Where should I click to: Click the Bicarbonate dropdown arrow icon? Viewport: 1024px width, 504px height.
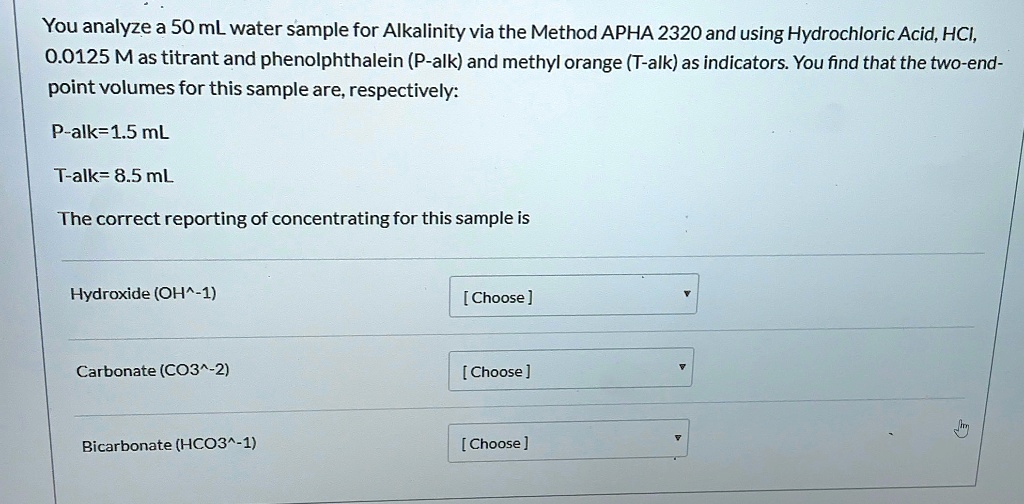(x=677, y=439)
